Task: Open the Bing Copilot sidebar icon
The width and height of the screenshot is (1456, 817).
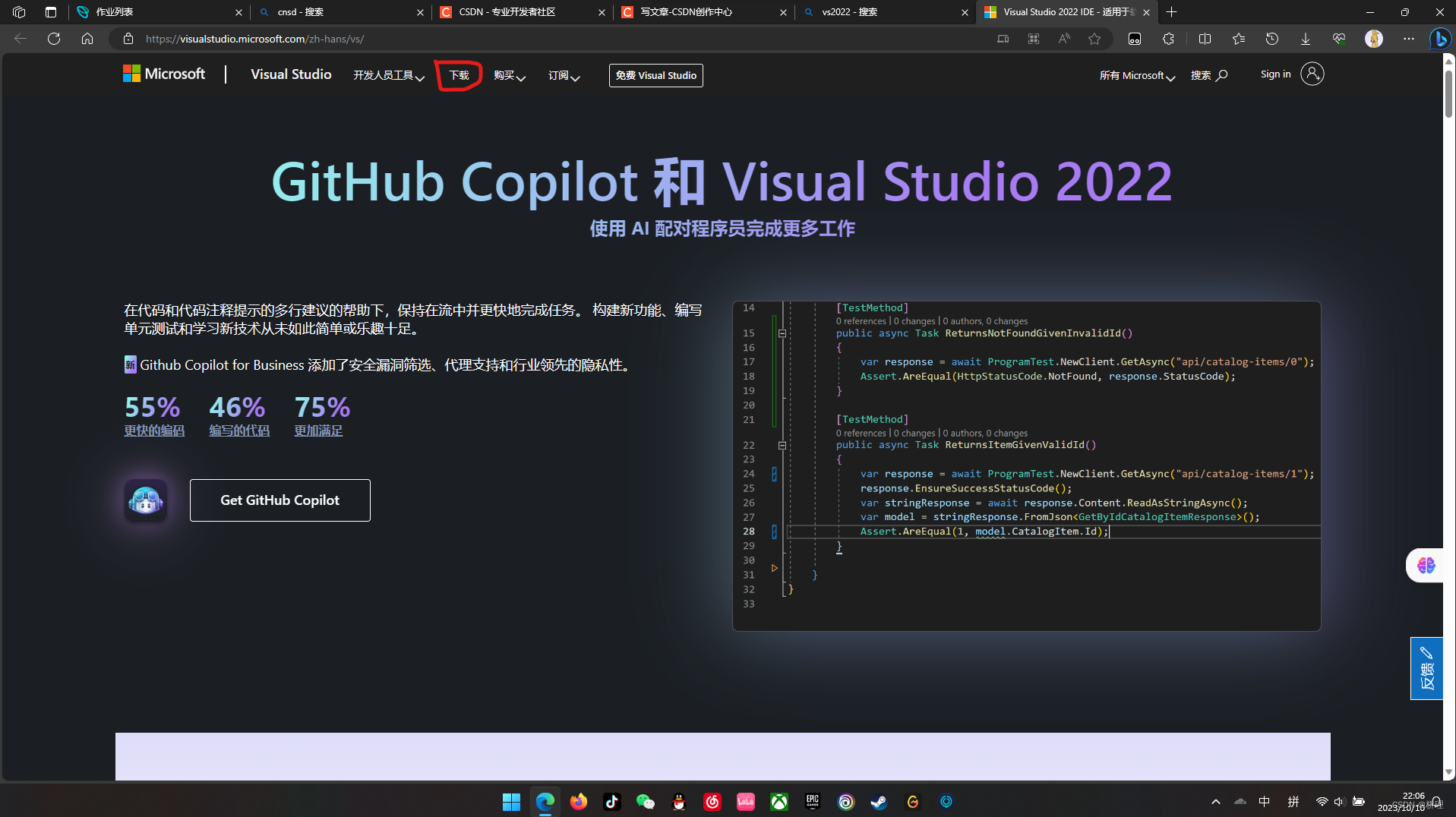Action: tap(1441, 39)
